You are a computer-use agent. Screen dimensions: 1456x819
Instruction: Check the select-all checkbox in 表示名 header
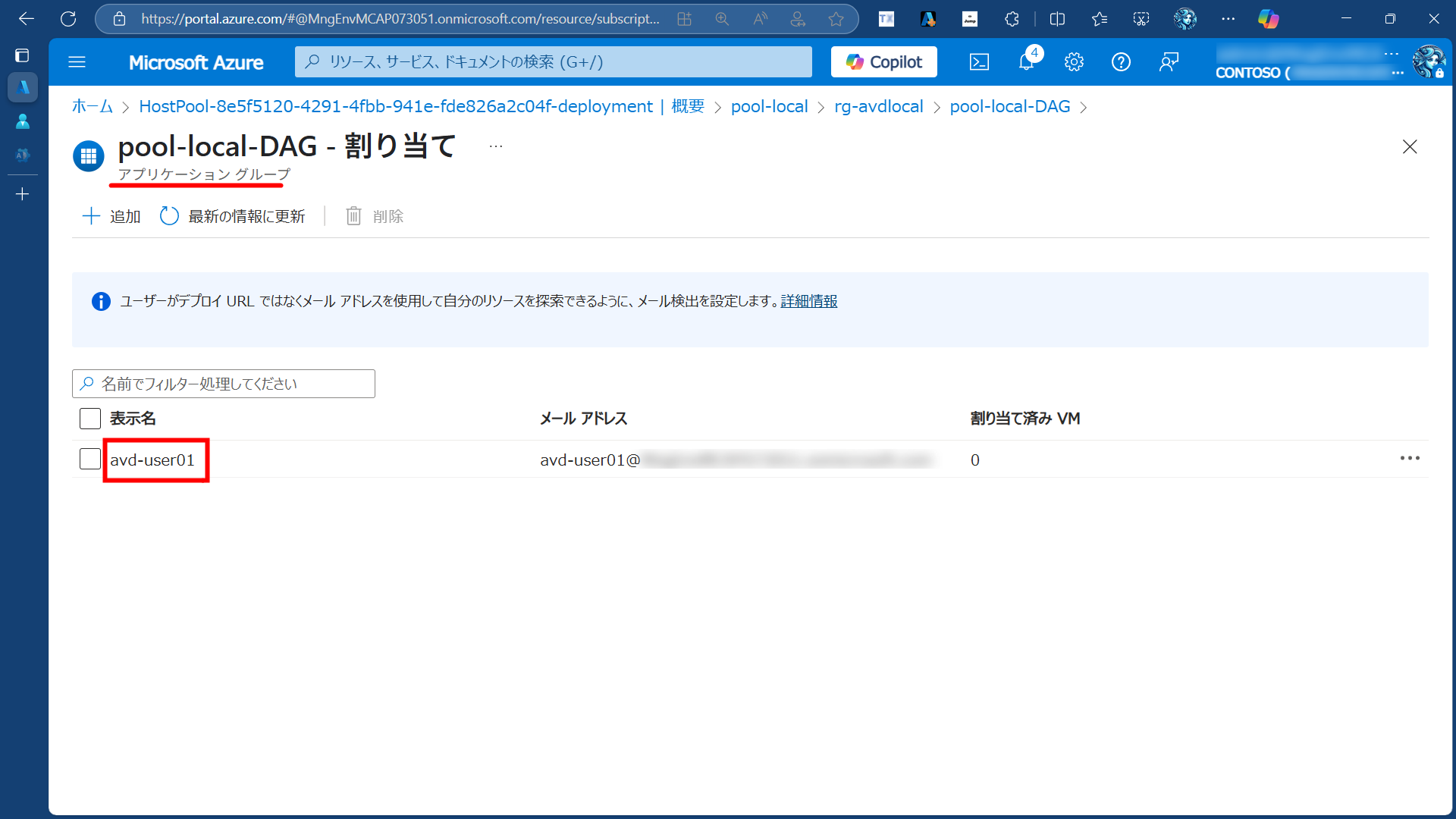(89, 418)
